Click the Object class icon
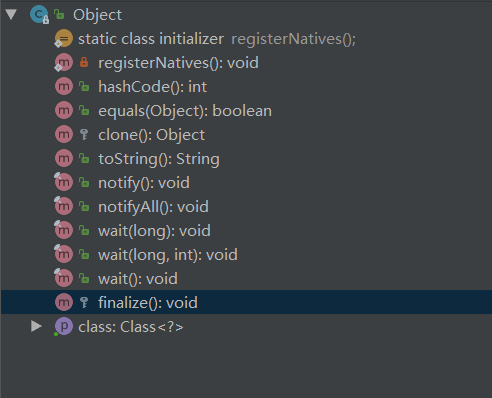Viewport: 492px width, 398px height. [39, 15]
